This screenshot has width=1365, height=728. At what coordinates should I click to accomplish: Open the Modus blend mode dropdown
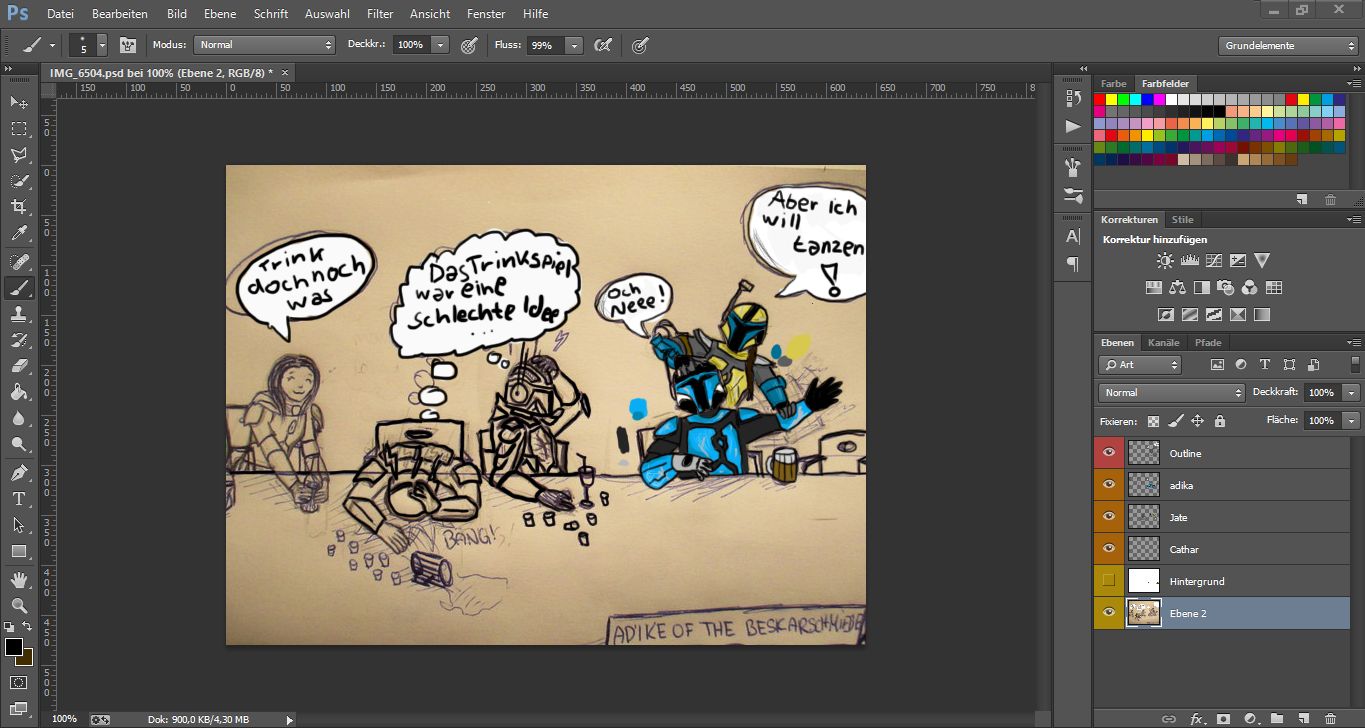pyautogui.click(x=264, y=45)
